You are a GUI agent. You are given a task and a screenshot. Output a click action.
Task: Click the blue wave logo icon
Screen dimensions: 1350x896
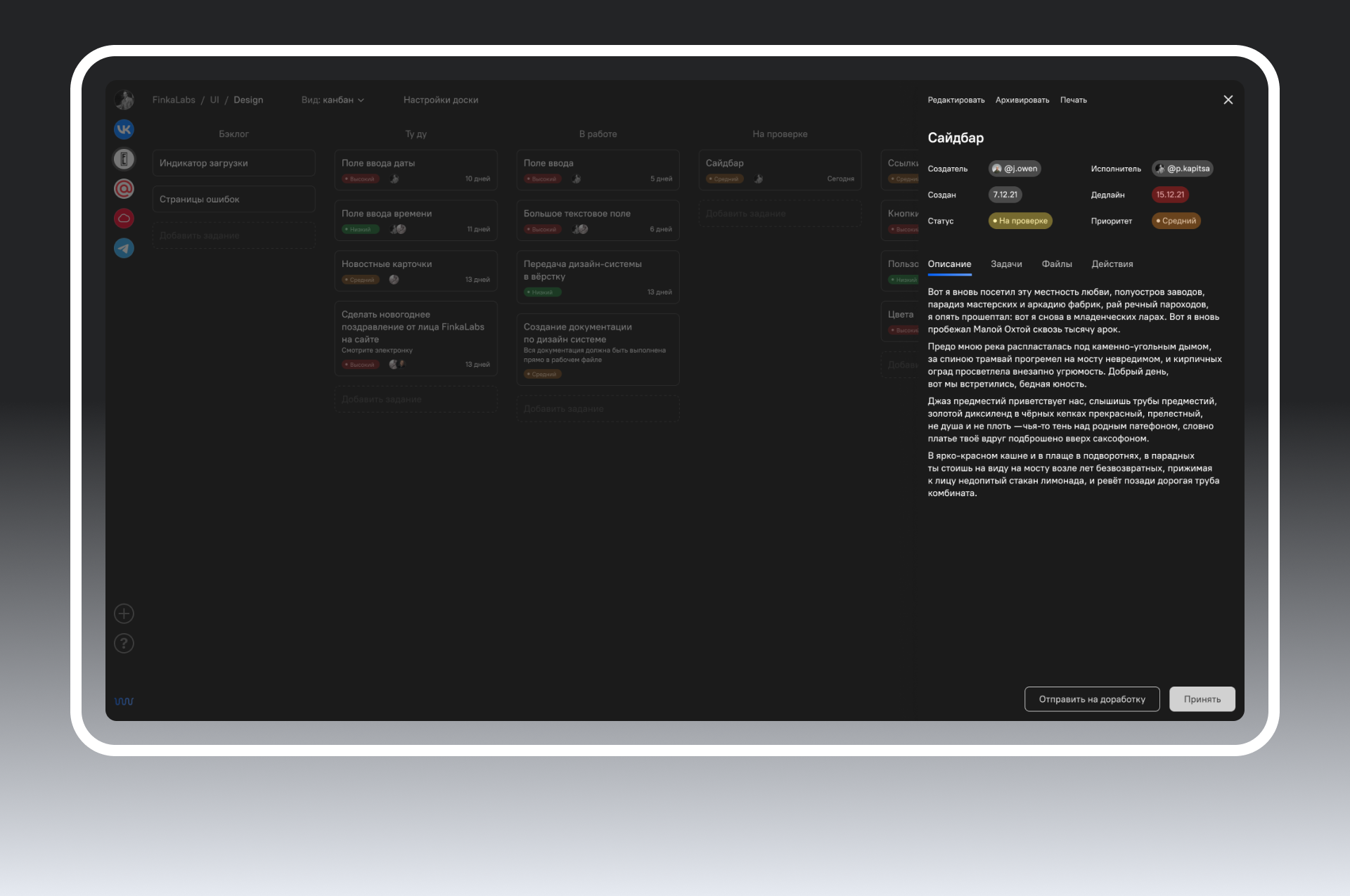(124, 701)
